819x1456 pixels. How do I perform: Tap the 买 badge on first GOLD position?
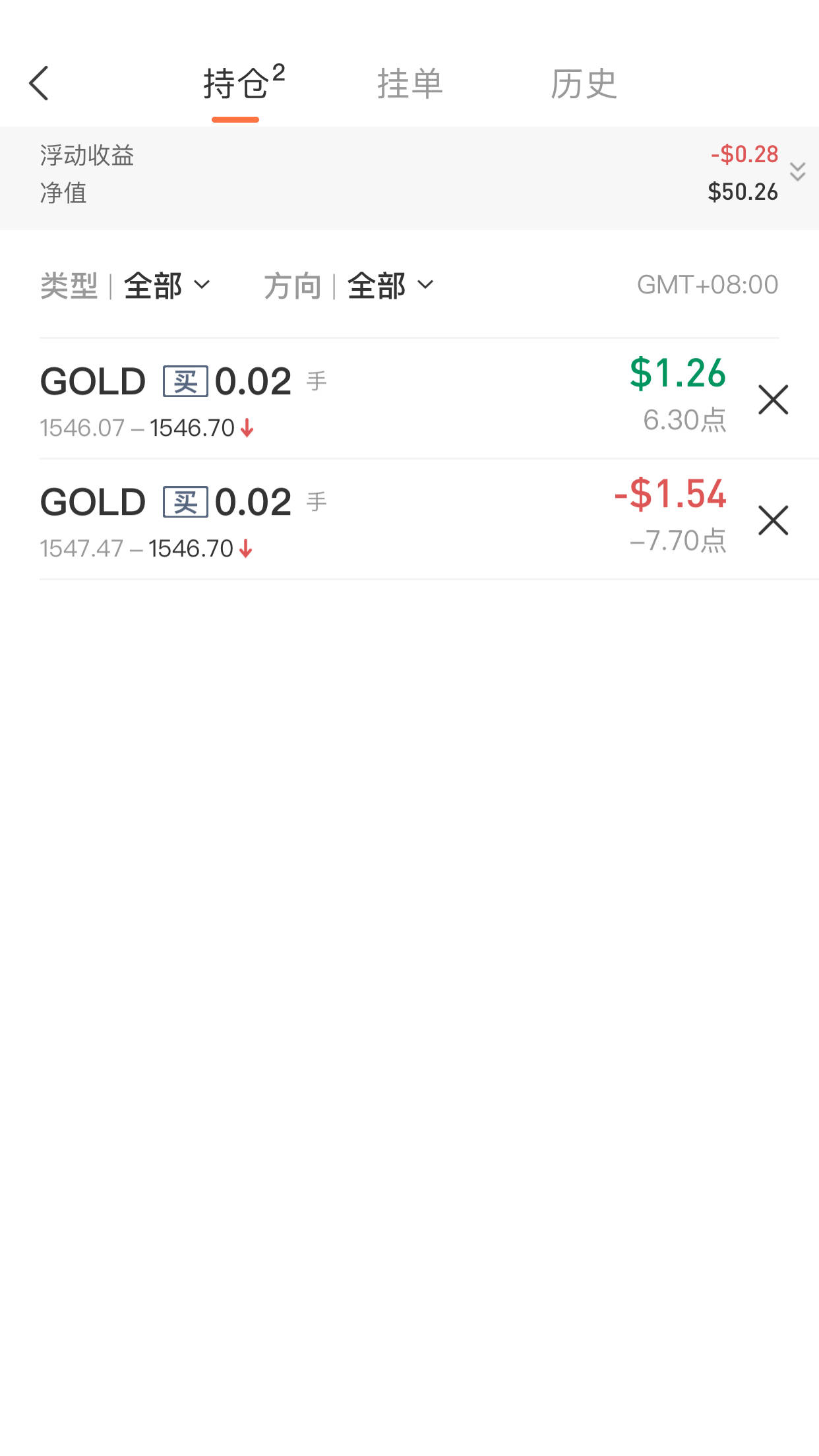185,381
